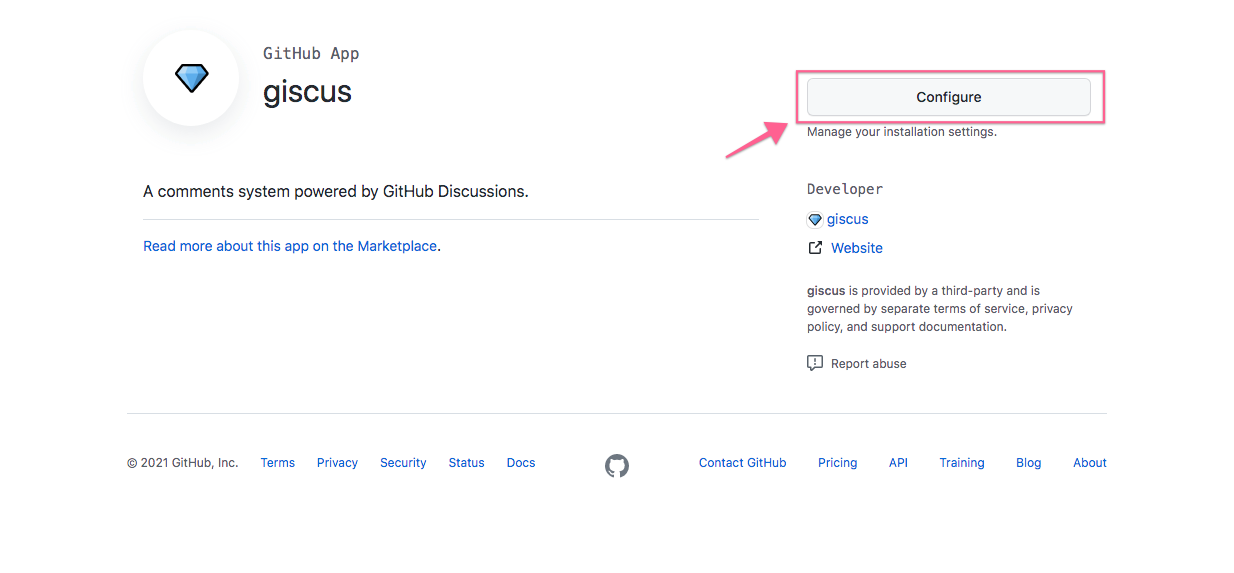1234x573 pixels.
Task: View the Pricing footer link
Action: (837, 463)
